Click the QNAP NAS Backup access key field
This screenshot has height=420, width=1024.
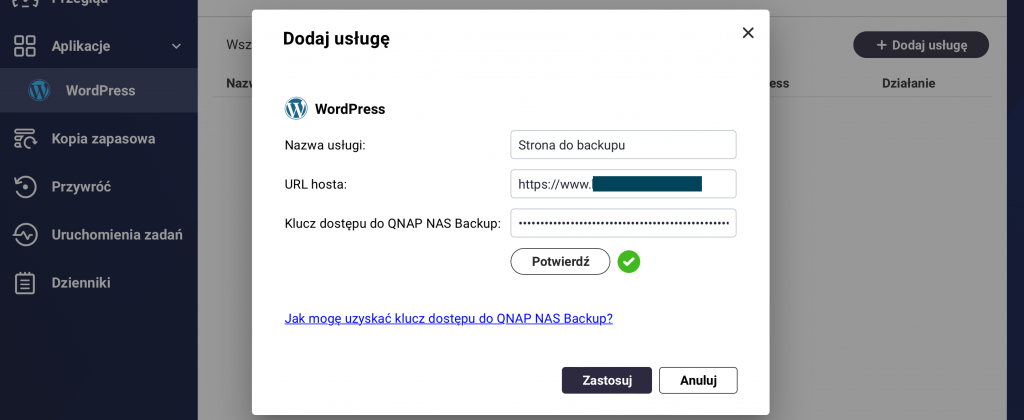623,223
